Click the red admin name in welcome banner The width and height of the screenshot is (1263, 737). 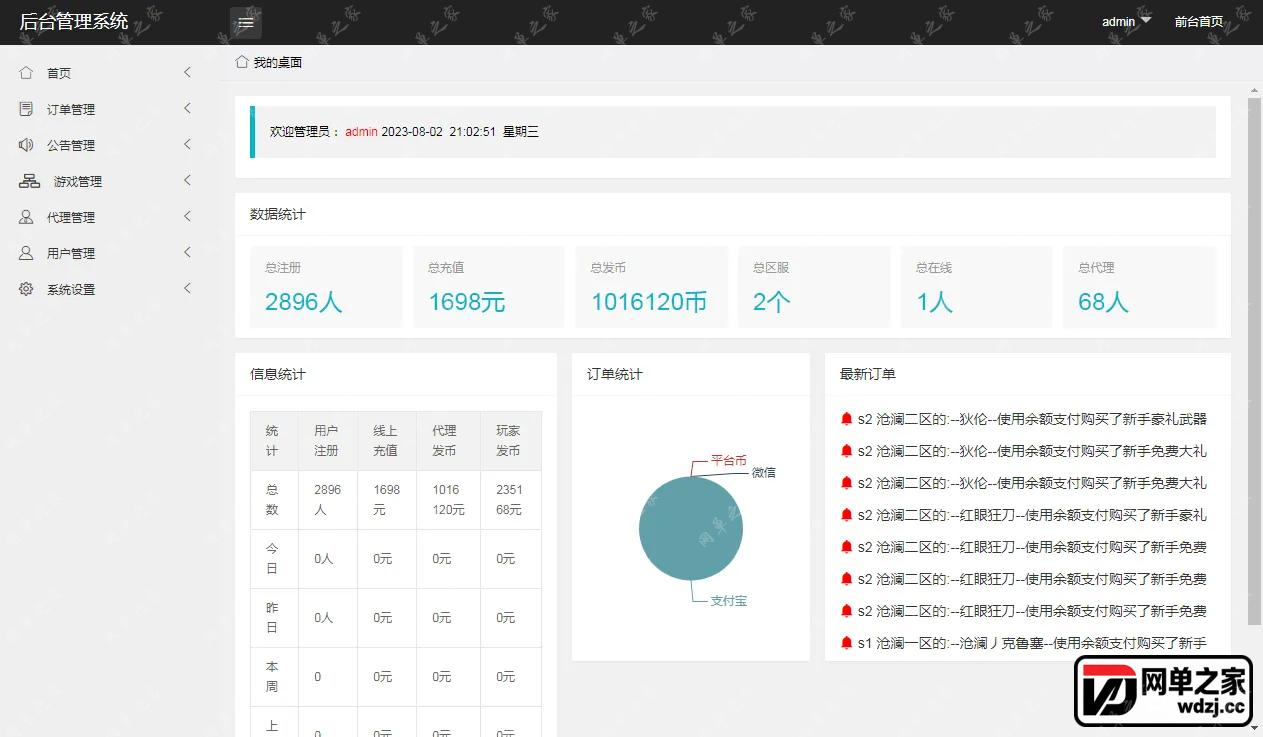pyautogui.click(x=361, y=132)
